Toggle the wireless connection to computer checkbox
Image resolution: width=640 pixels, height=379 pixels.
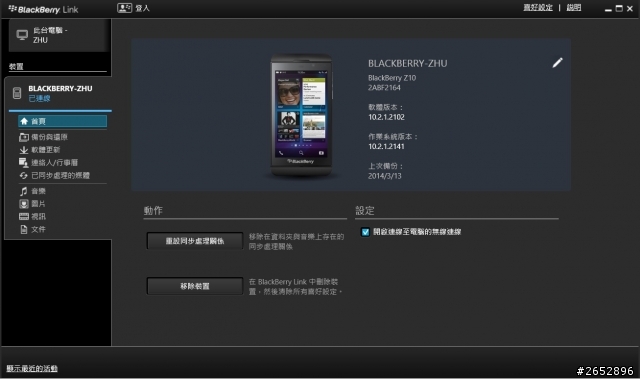pyautogui.click(x=365, y=232)
